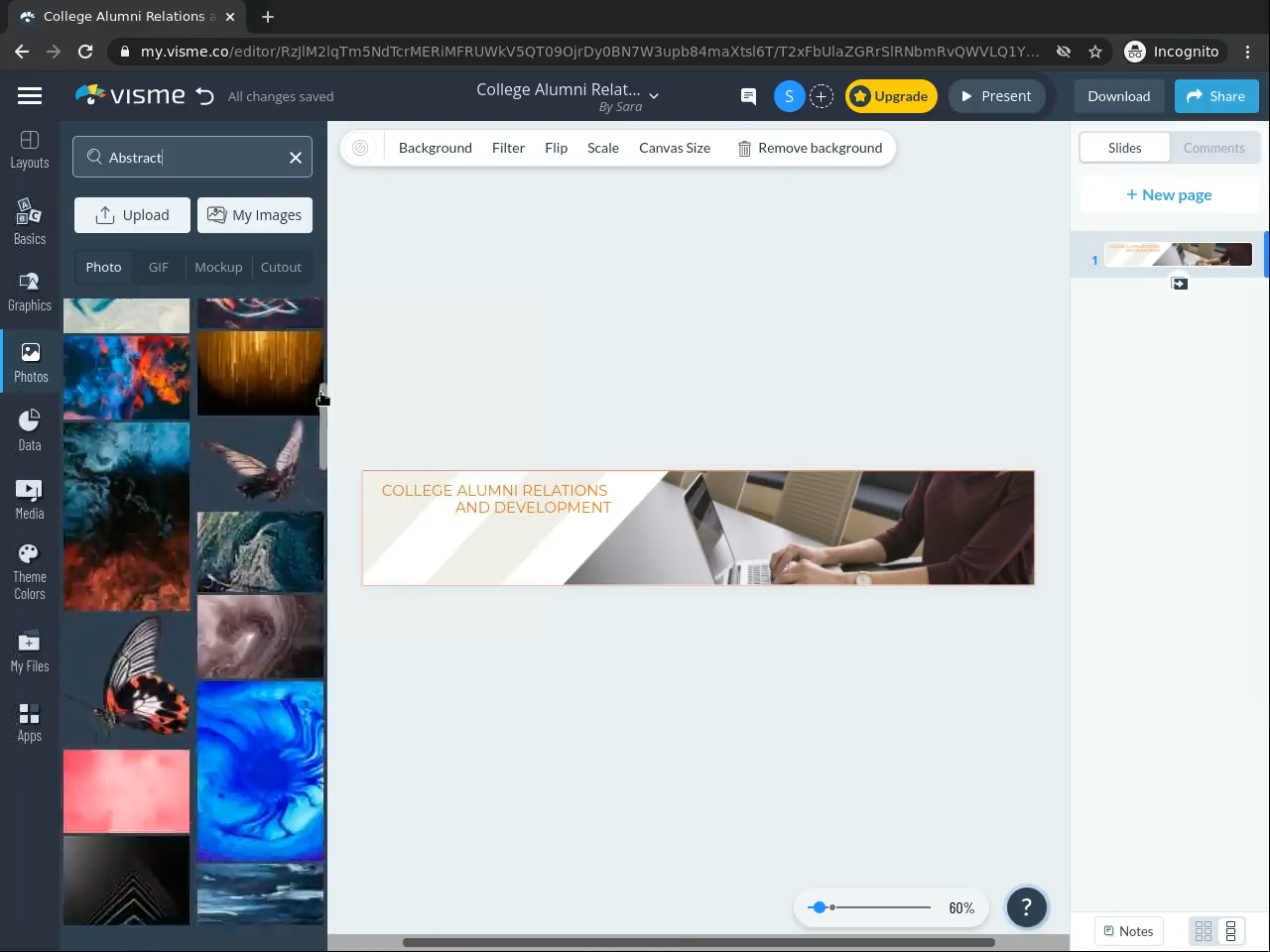Go back in browser history
Screen dimensions: 1270x952
pyautogui.click(x=22, y=52)
